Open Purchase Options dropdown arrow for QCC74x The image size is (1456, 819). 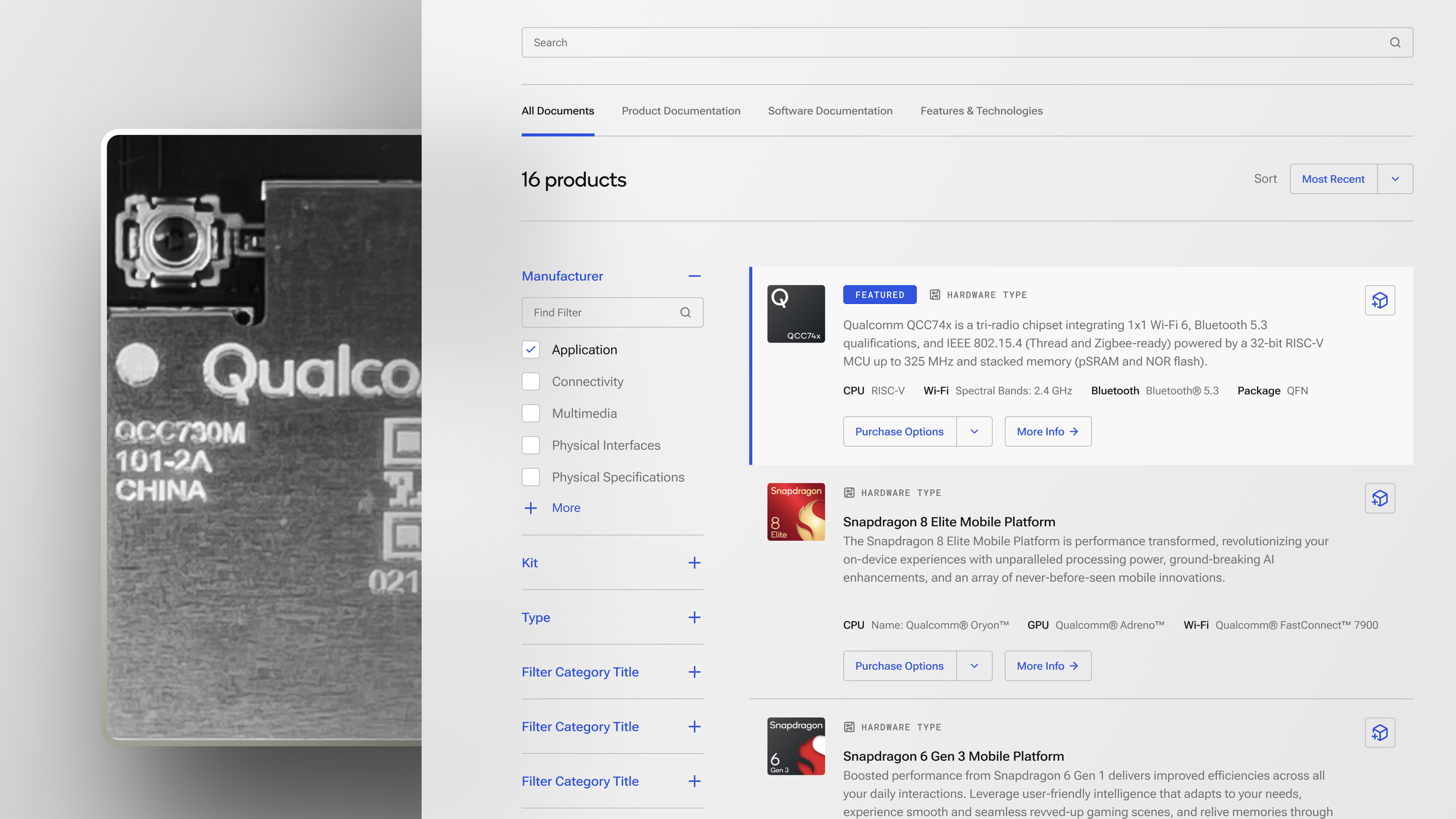974,432
